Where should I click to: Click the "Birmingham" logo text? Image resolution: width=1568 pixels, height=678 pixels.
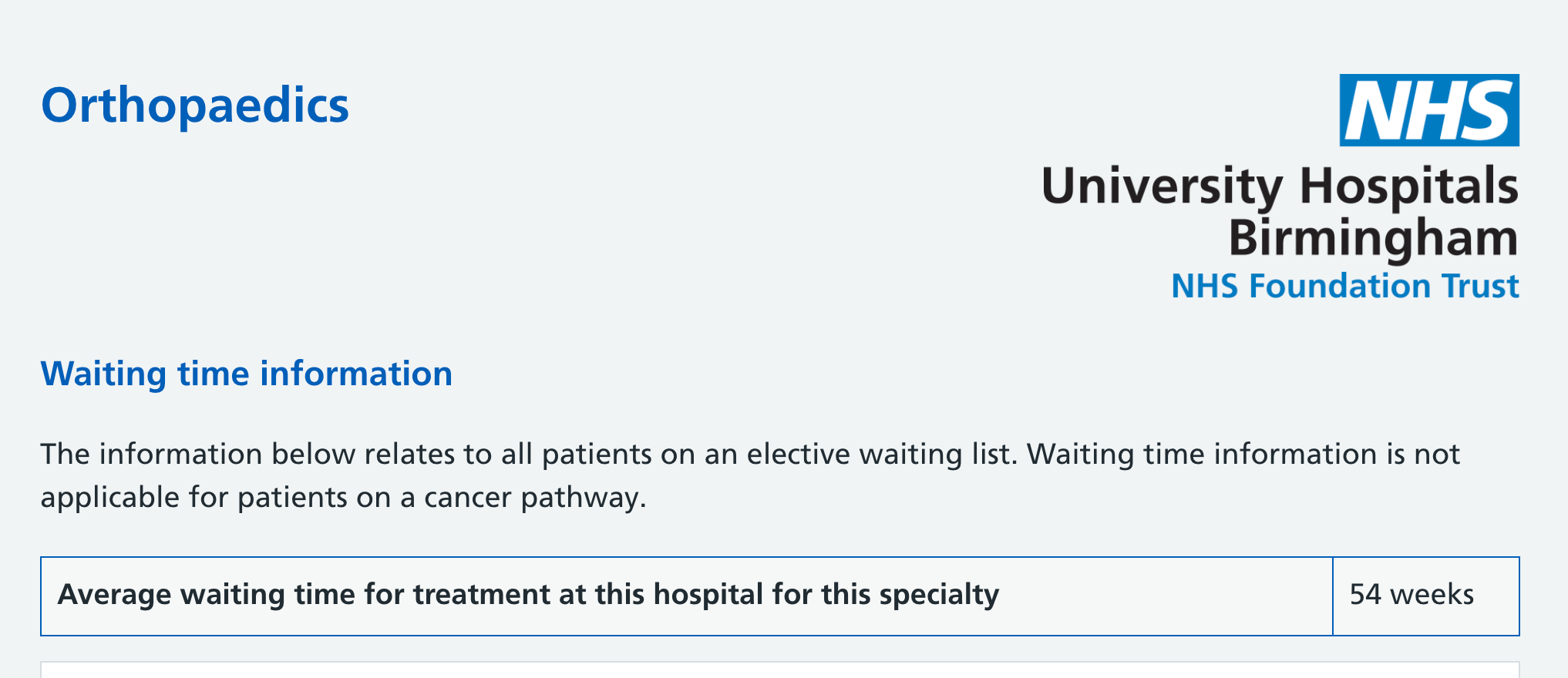click(1372, 238)
